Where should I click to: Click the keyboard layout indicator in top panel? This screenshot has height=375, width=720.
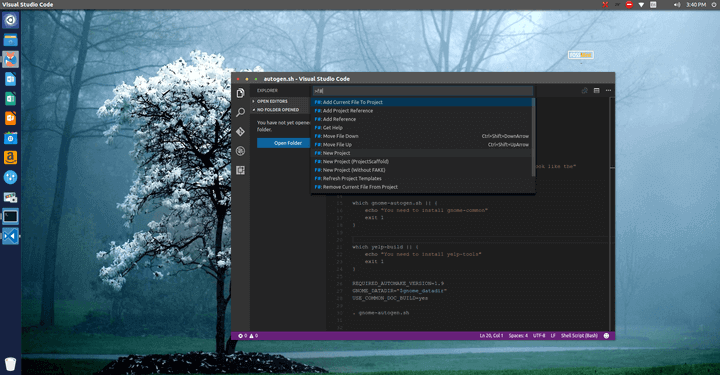[653, 5]
